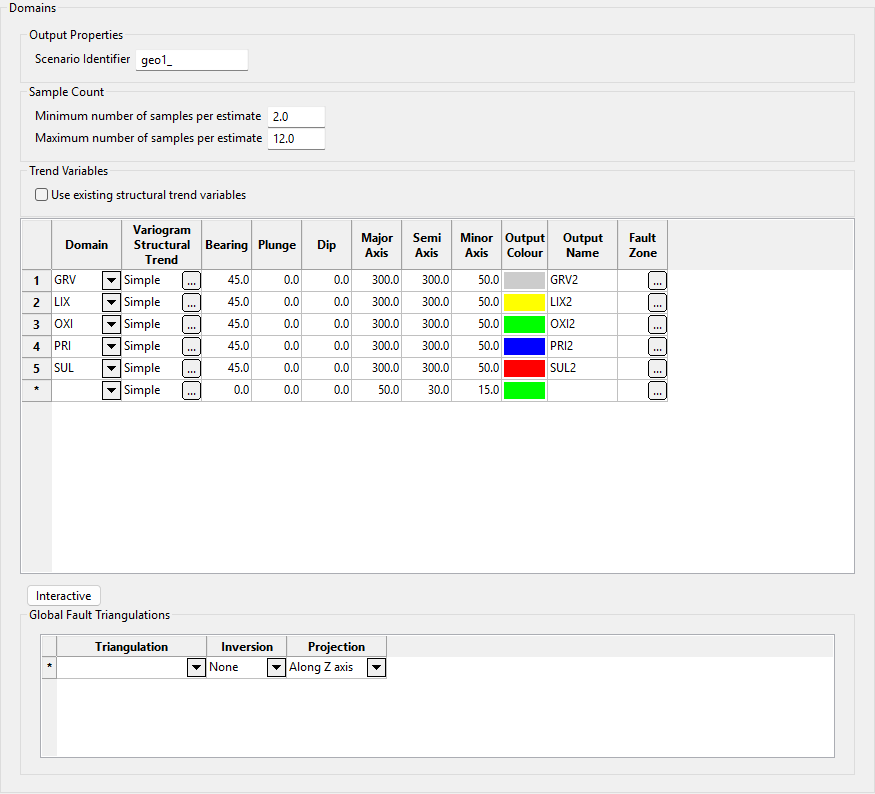
Task: Click the red SUL output colour swatch
Action: [x=525, y=369]
